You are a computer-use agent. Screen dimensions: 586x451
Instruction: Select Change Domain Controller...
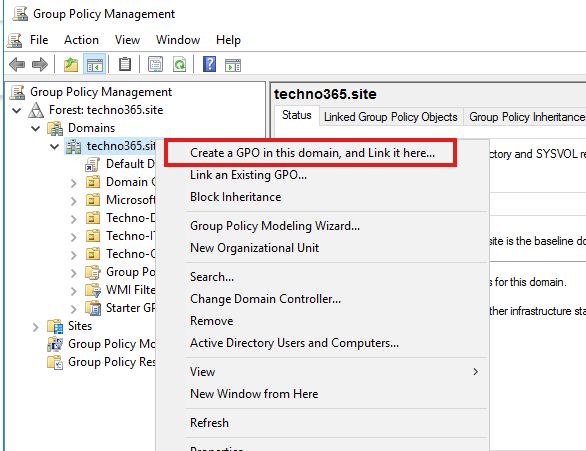pos(323,299)
